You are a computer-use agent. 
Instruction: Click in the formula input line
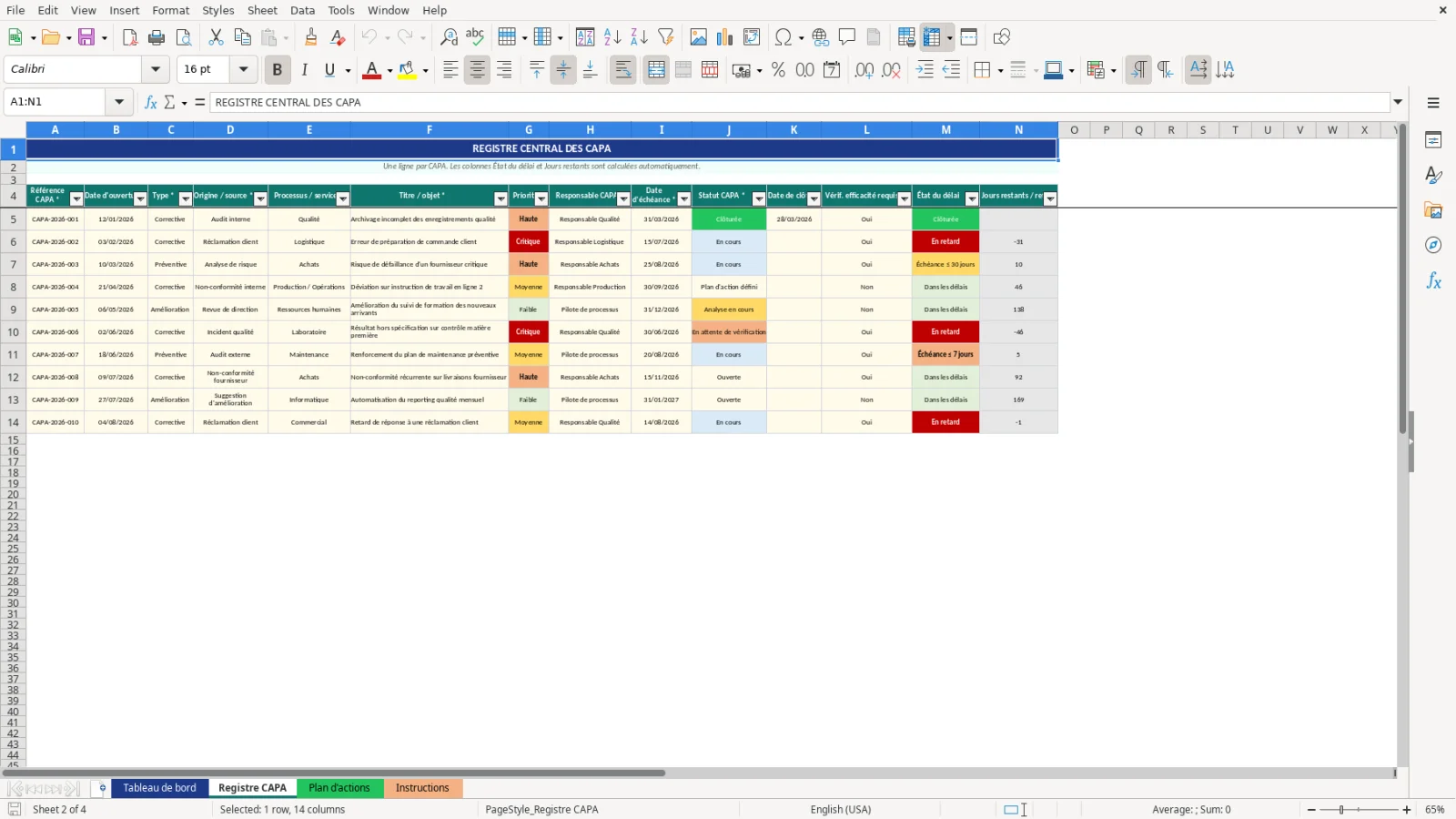coord(799,102)
